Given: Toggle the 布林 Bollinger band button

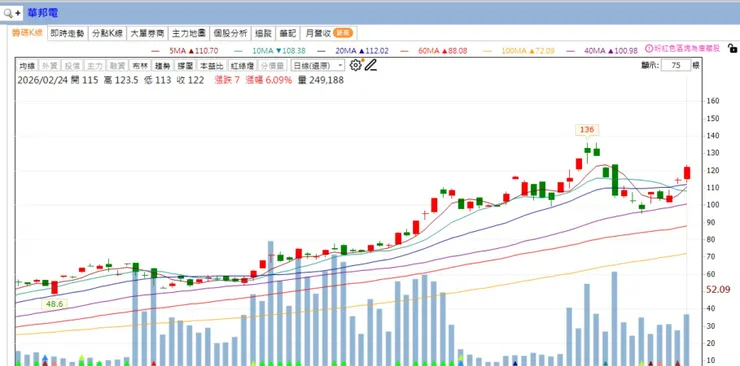Looking at the screenshot, I should tap(140, 66).
